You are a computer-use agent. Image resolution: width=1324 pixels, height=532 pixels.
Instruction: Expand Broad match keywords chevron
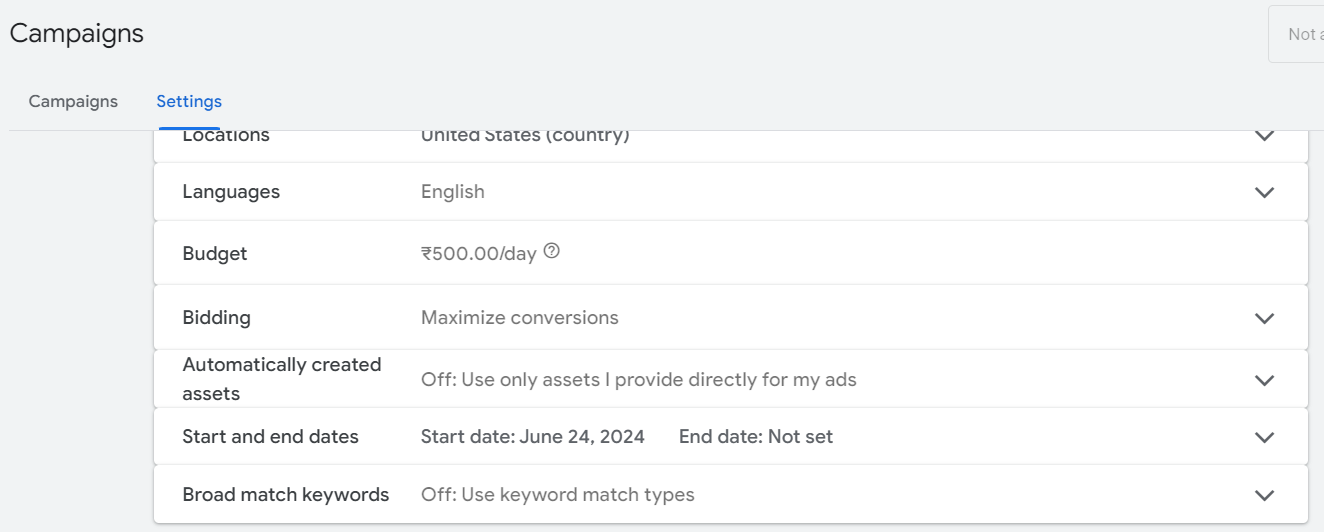[1264, 495]
